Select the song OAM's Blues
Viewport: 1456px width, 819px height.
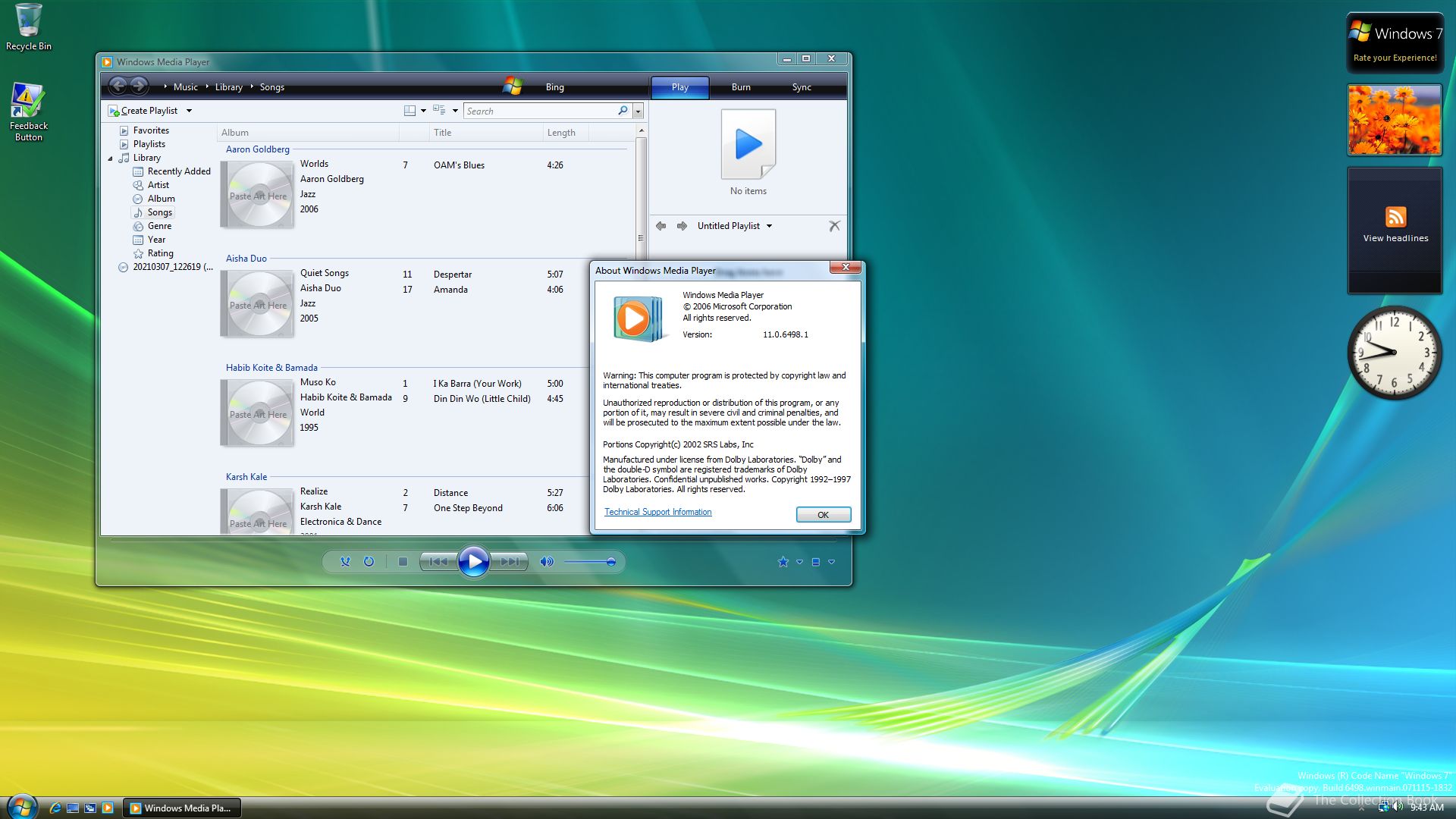tap(459, 165)
